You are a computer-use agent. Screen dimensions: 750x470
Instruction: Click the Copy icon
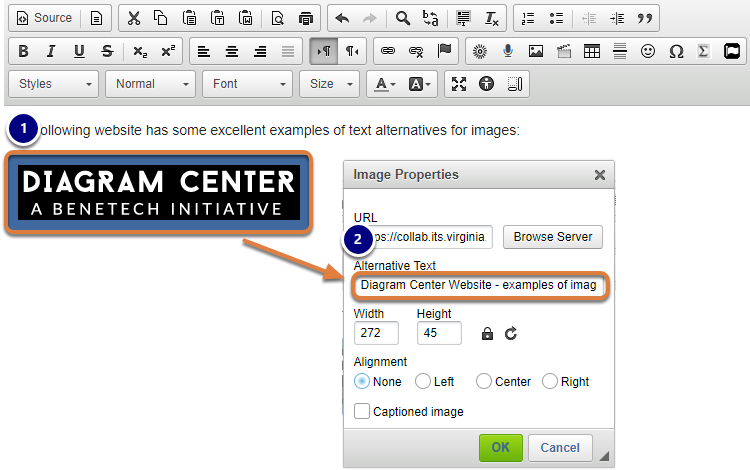[x=161, y=18]
